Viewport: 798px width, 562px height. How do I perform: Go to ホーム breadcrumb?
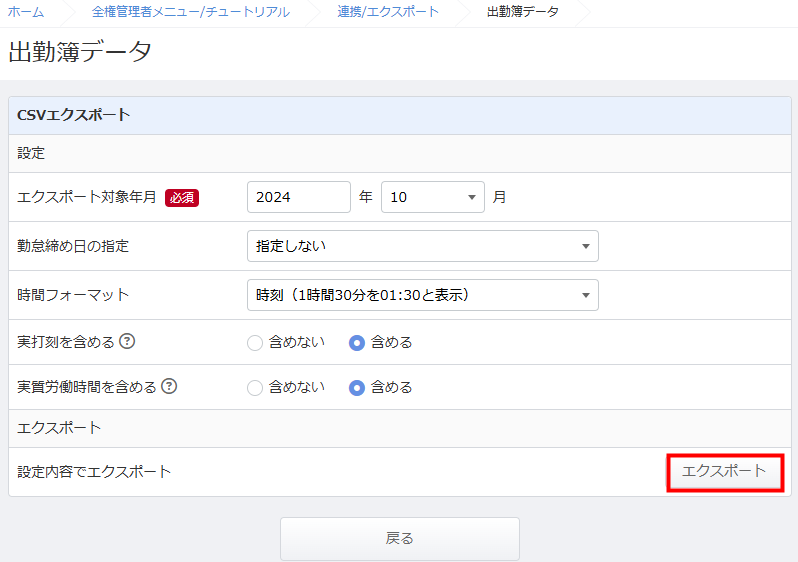(25, 12)
